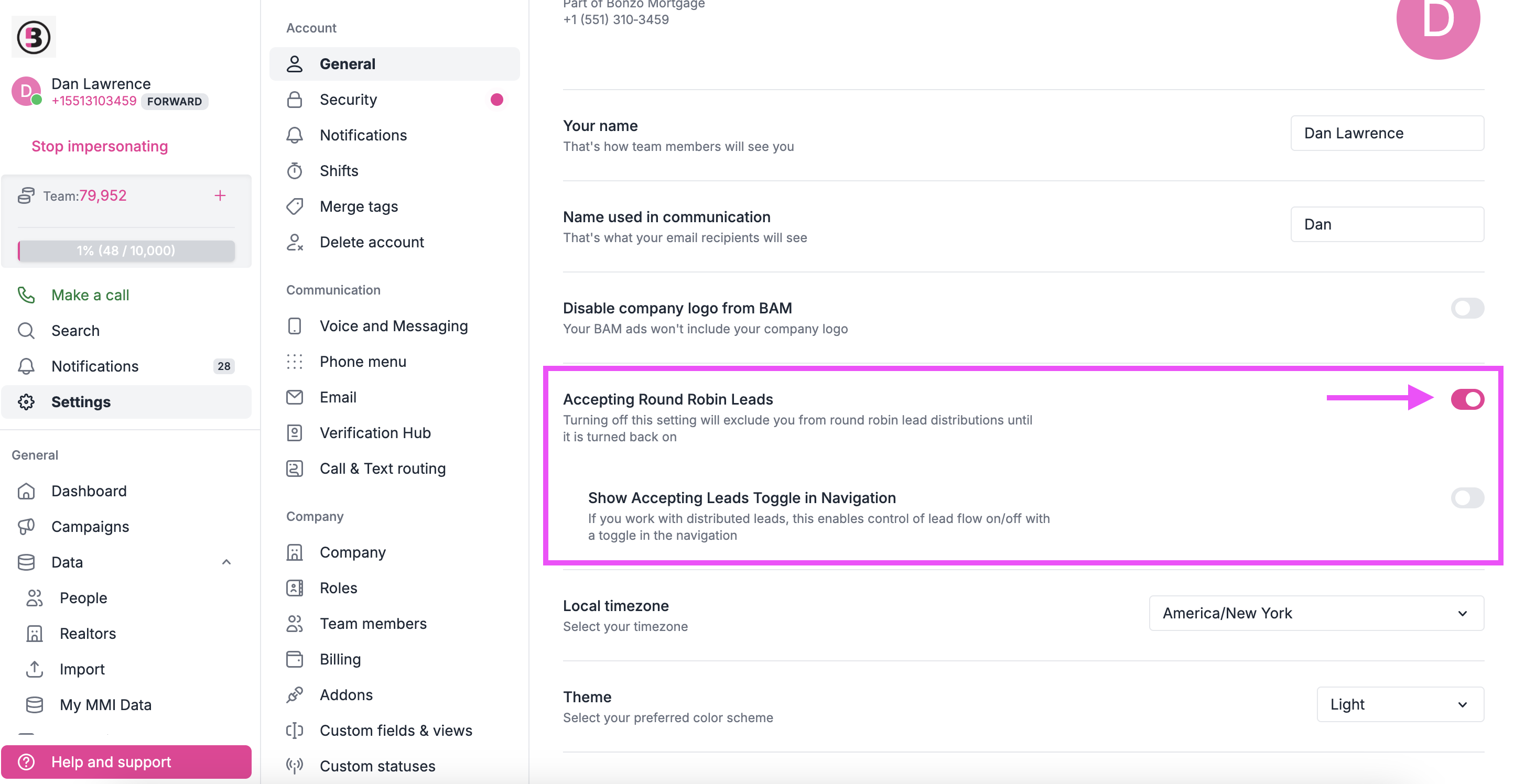The image size is (1514, 784).
Task: Click the Security lock icon
Action: pyautogui.click(x=295, y=100)
